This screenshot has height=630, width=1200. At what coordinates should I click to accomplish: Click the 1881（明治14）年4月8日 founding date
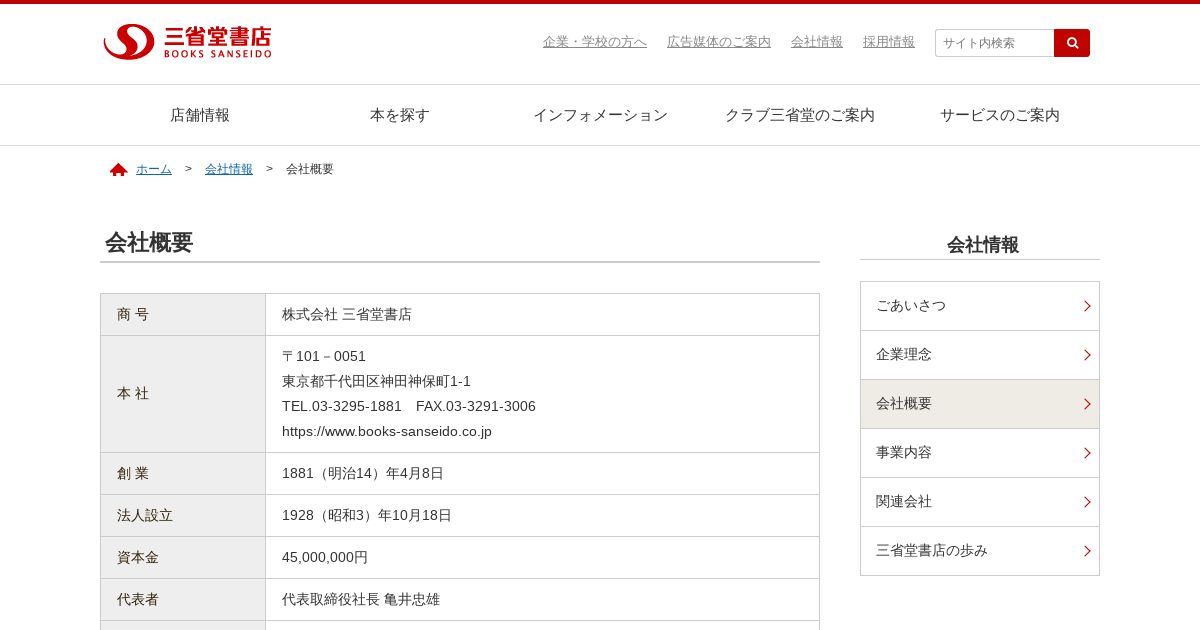coord(363,473)
